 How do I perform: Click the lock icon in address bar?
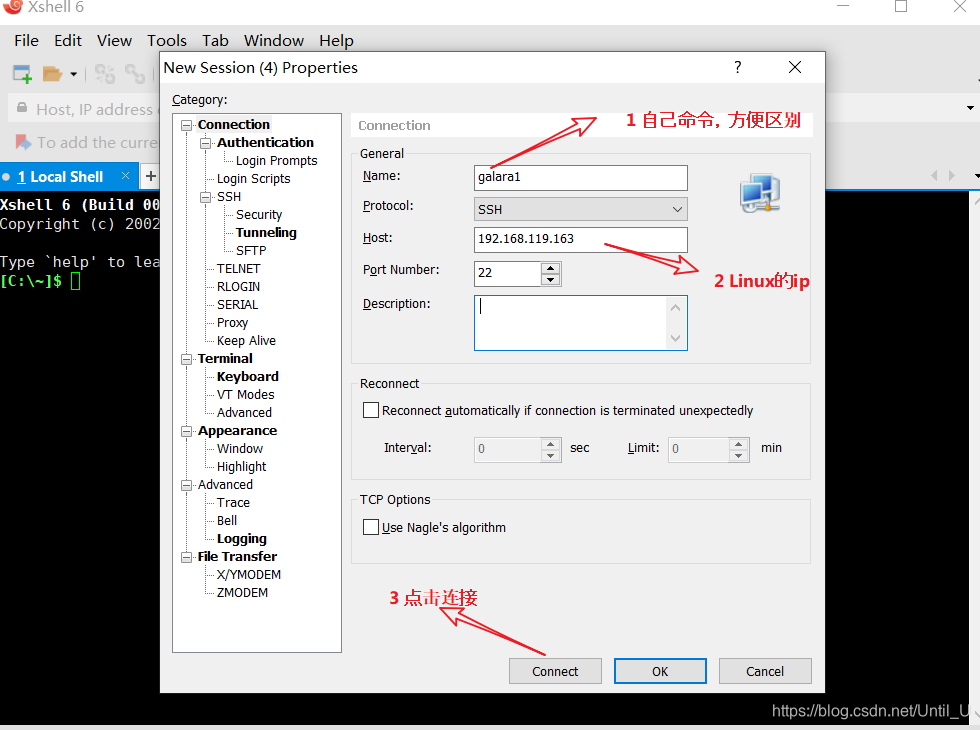(x=22, y=108)
